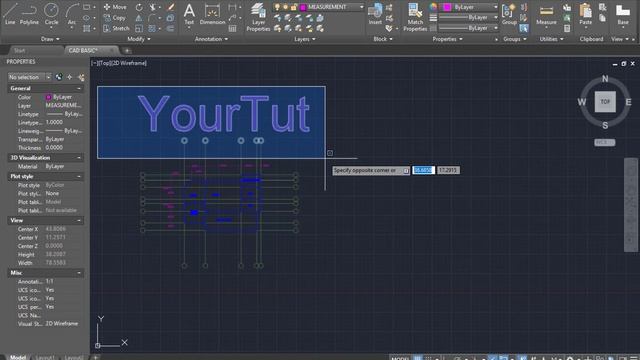Choose the Rectangle draw icon
The image size is (640, 360).
[87, 7]
